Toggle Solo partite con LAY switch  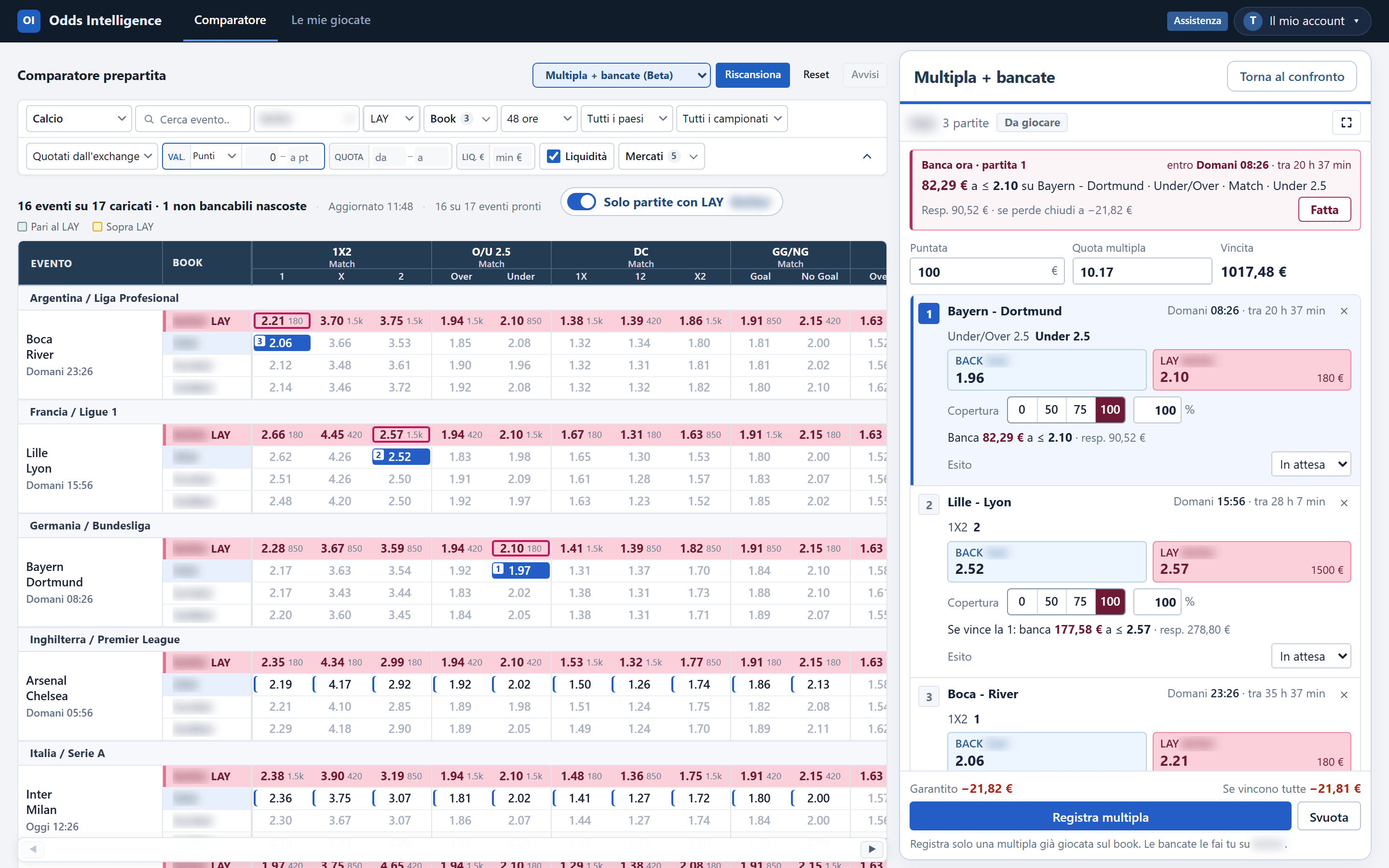point(582,202)
